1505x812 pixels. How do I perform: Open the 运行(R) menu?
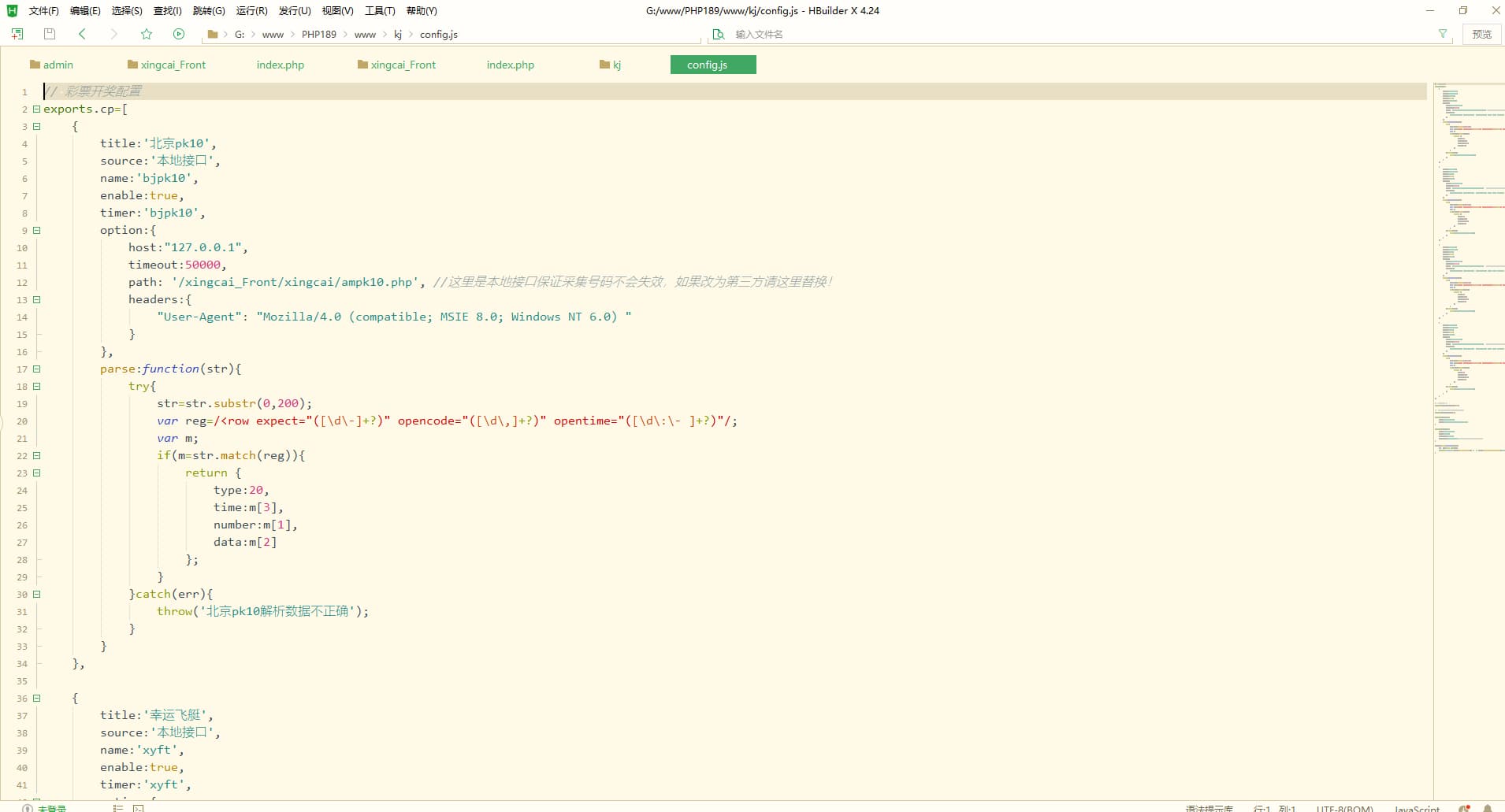click(x=251, y=11)
